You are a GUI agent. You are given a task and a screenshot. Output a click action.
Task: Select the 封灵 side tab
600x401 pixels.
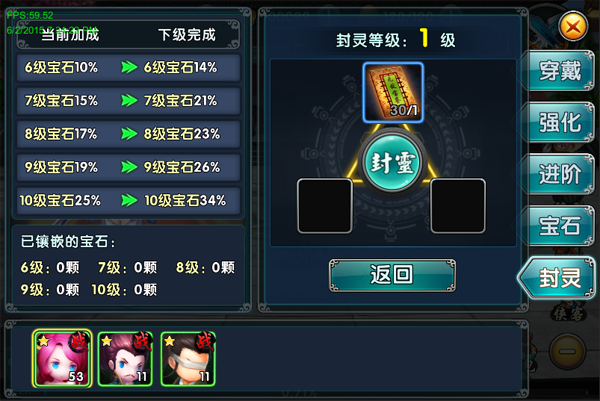557,278
